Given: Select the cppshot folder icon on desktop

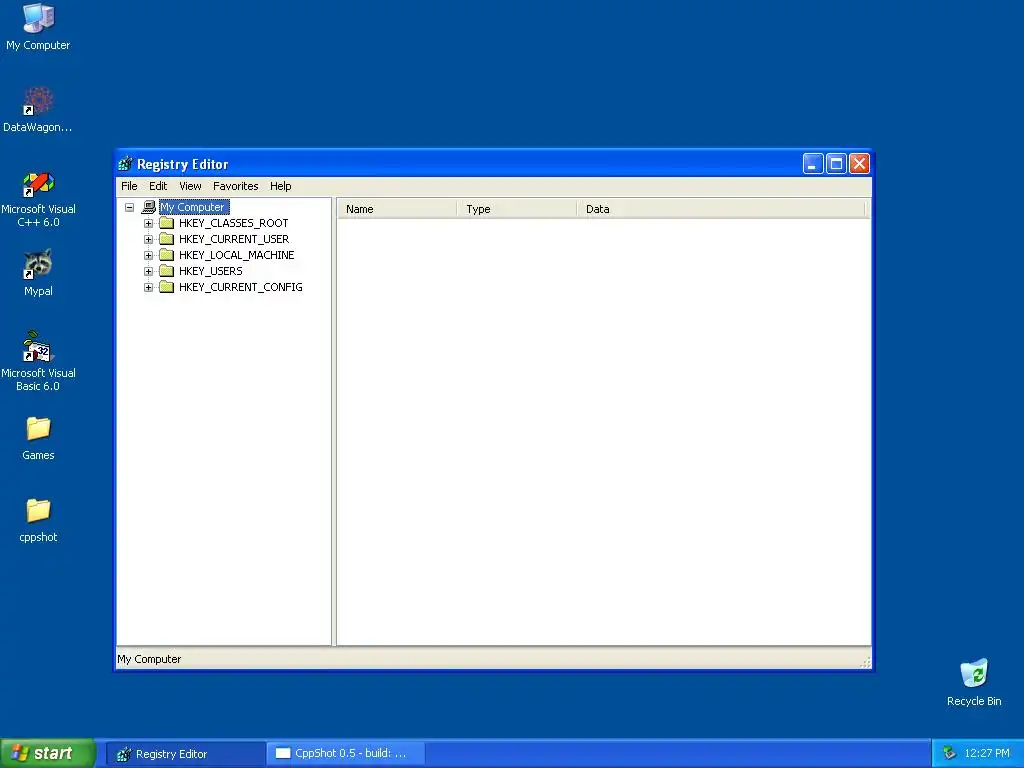Looking at the screenshot, I should click(38, 511).
